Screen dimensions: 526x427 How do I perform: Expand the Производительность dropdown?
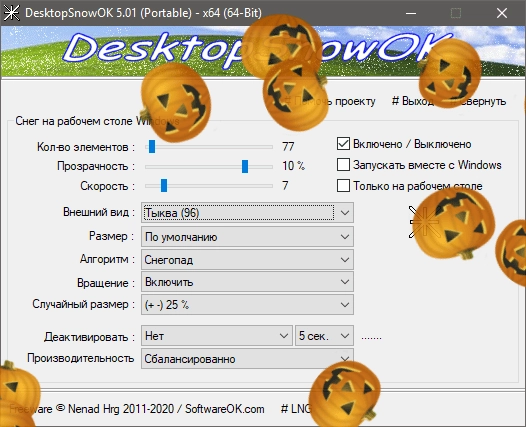click(247, 359)
